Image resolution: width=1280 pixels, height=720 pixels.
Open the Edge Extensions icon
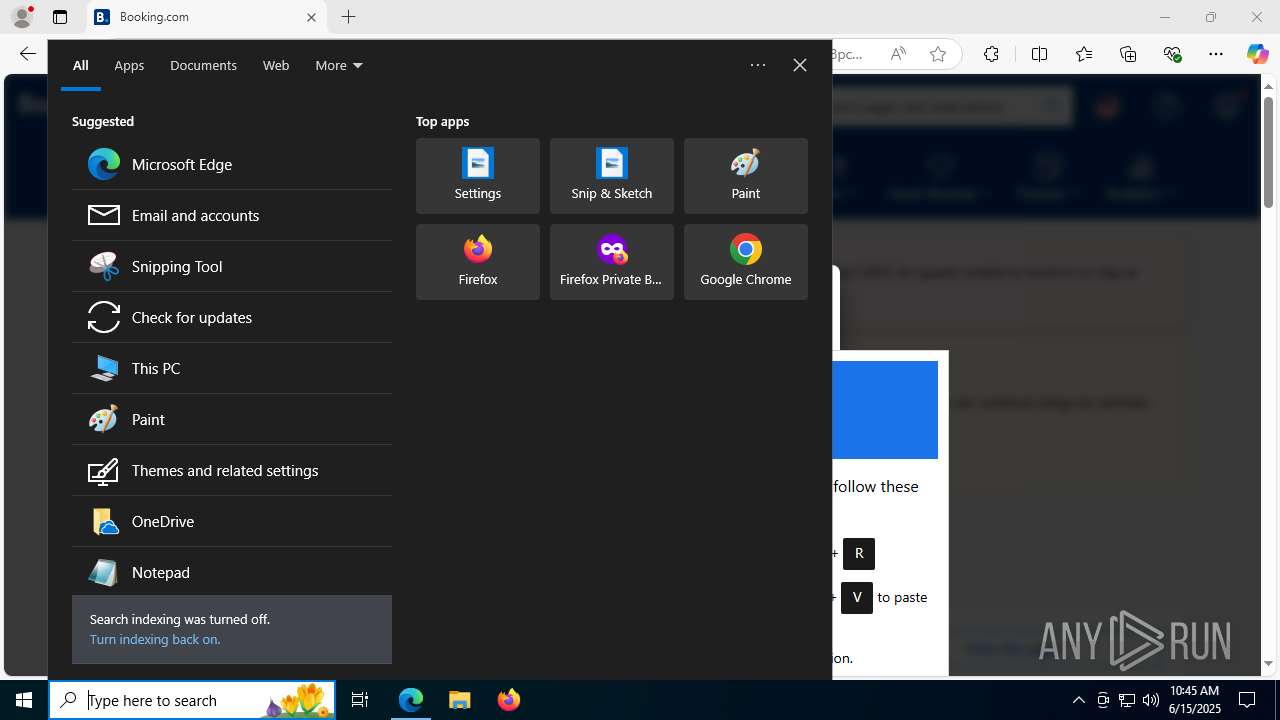991,54
